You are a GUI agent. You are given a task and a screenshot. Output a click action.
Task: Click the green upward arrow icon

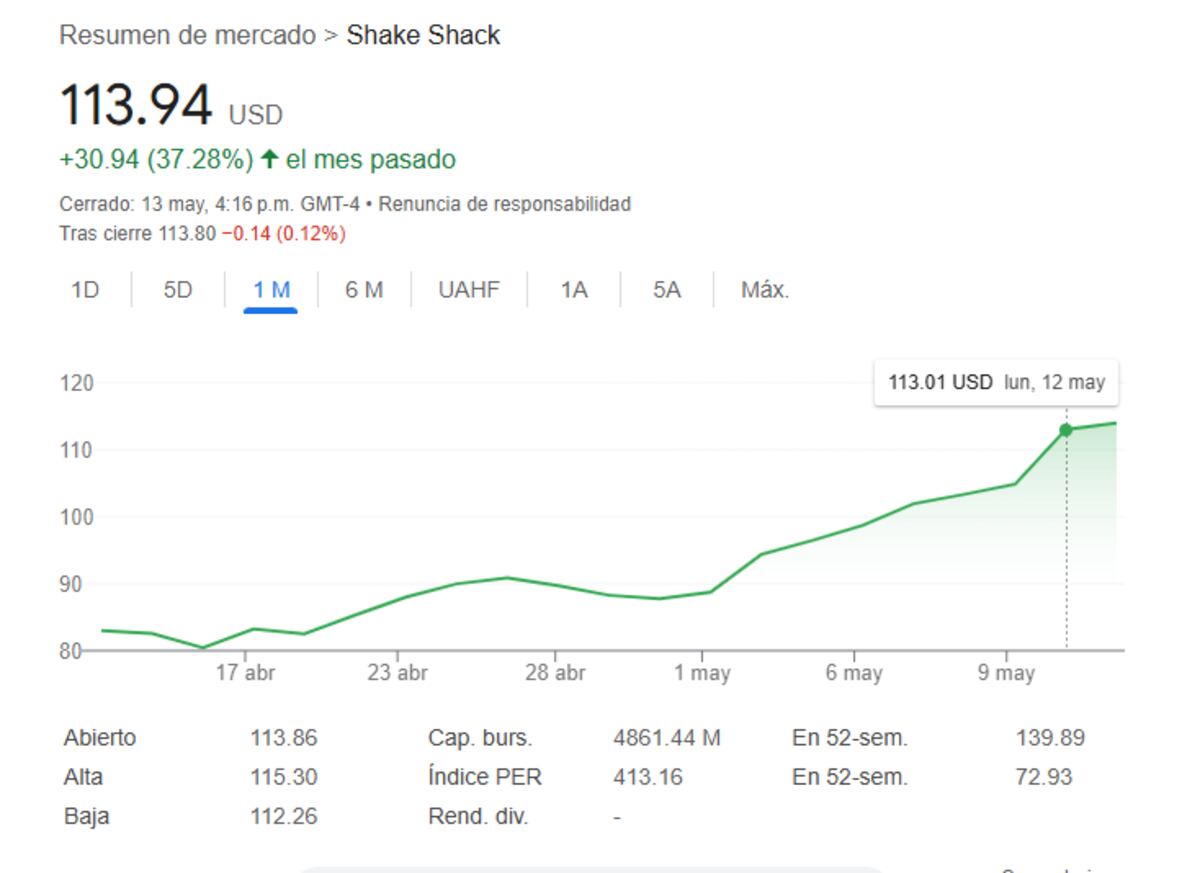pyautogui.click(x=269, y=159)
